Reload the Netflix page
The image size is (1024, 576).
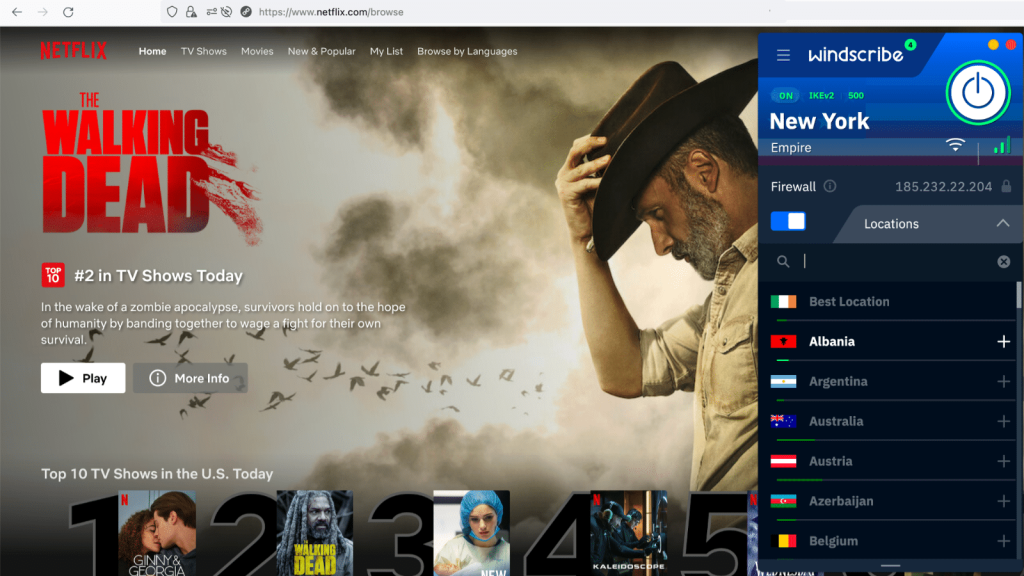click(68, 12)
